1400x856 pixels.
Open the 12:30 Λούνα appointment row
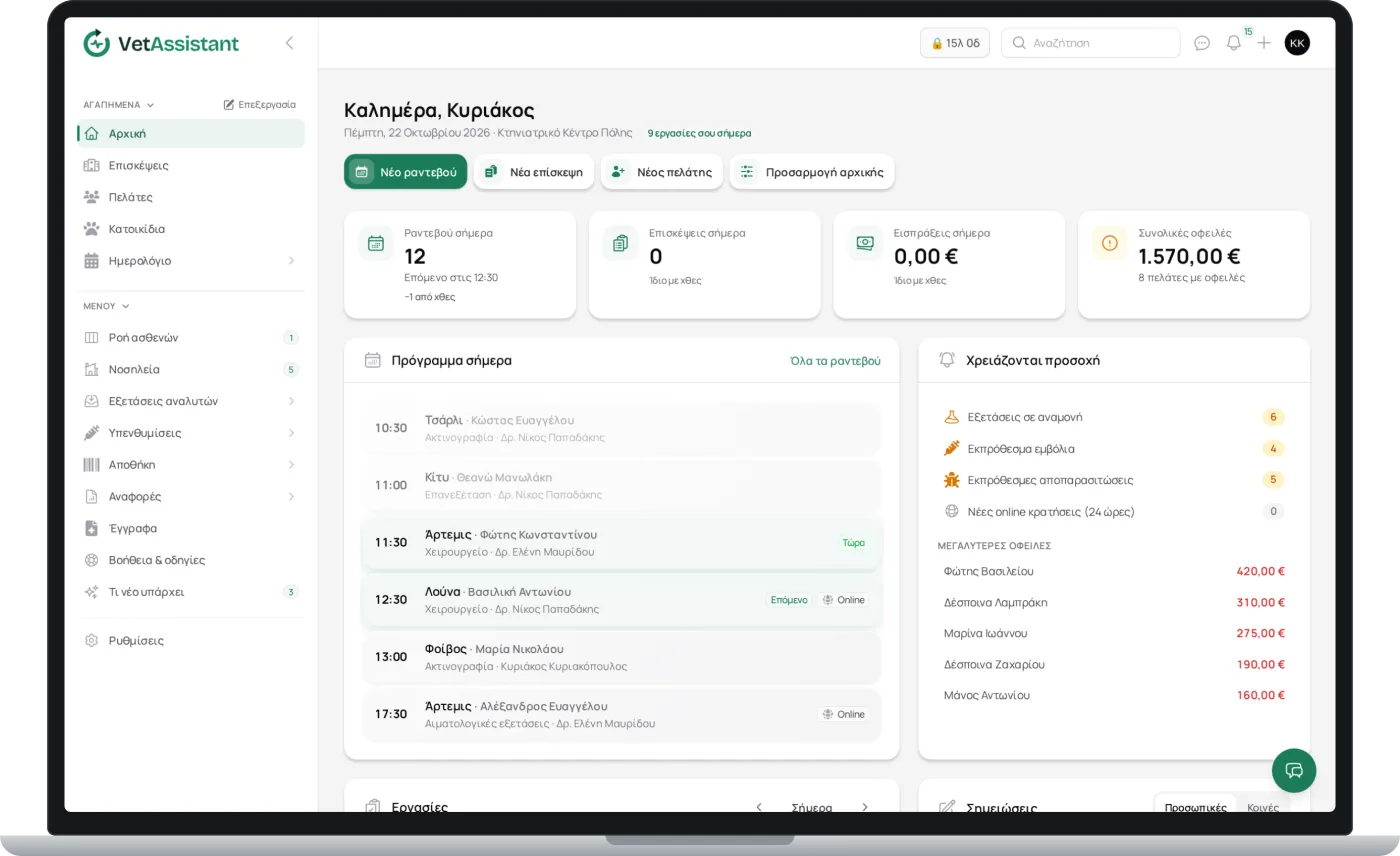(621, 600)
